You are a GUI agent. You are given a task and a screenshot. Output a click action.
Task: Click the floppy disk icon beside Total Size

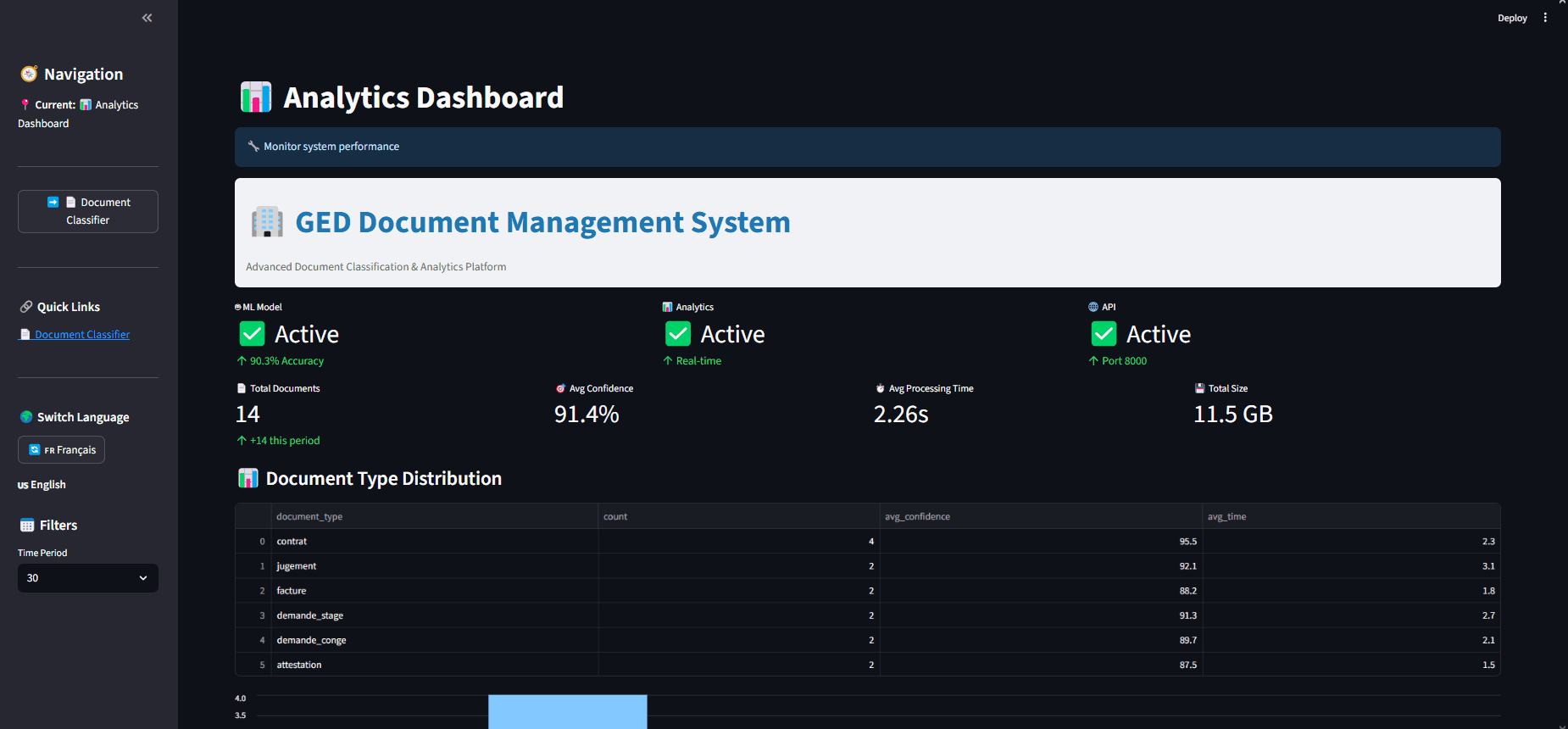(1199, 388)
